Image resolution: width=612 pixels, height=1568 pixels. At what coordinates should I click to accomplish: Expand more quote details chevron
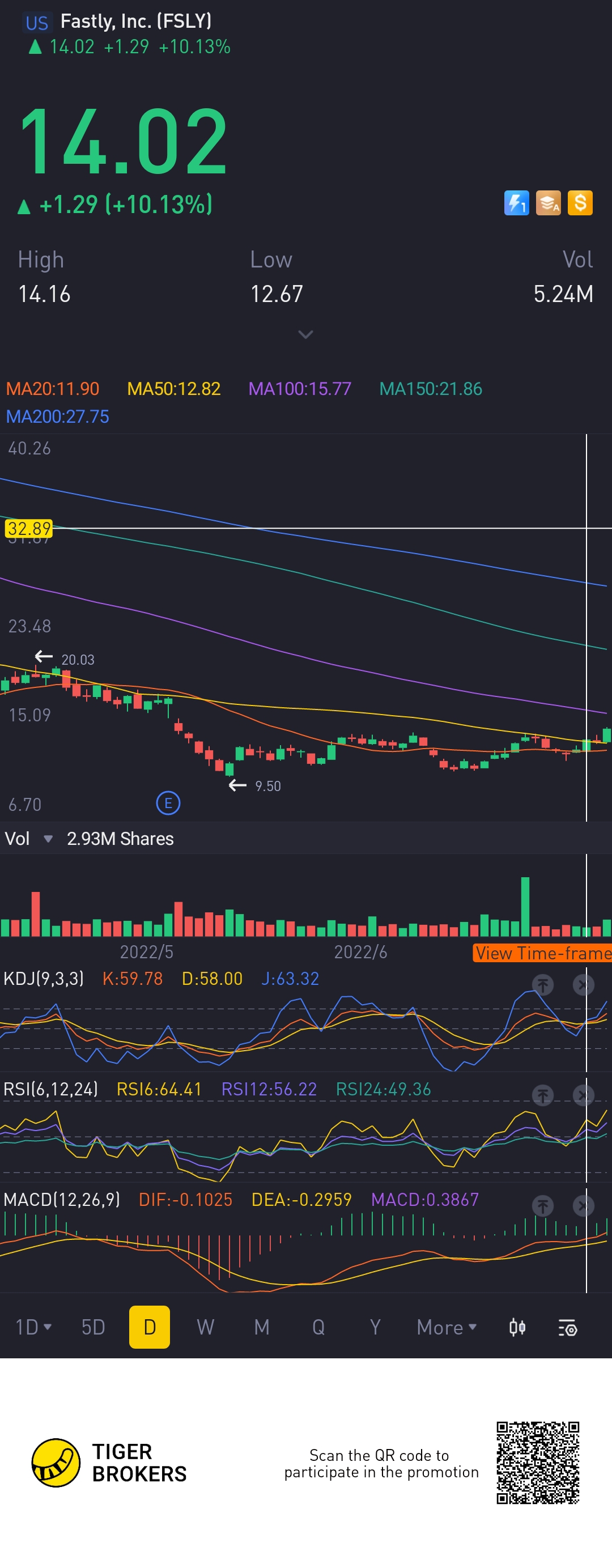pyautogui.click(x=305, y=334)
